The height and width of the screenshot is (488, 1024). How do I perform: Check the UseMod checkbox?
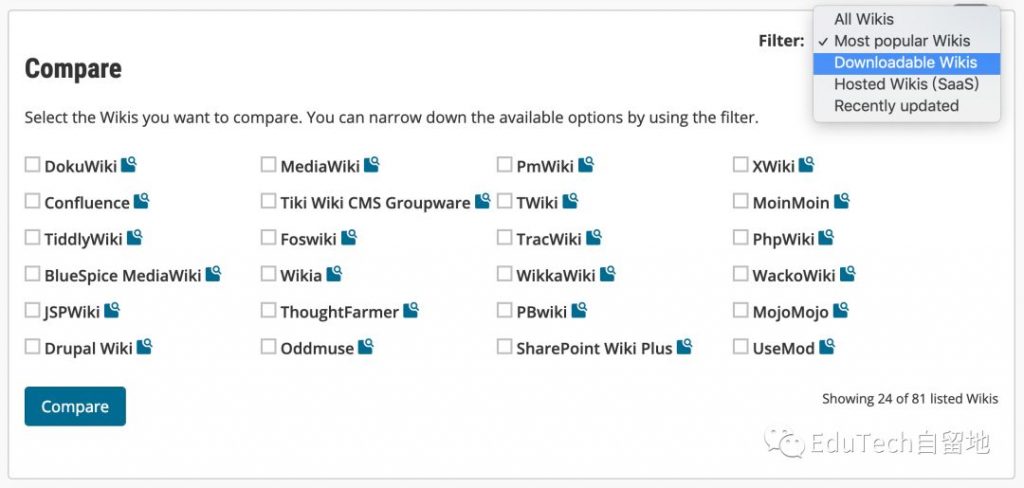tap(740, 346)
